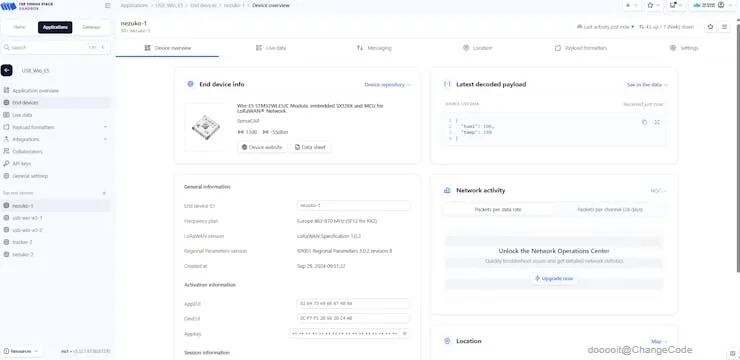Click the Last activity status indicator

pyautogui.click(x=605, y=27)
